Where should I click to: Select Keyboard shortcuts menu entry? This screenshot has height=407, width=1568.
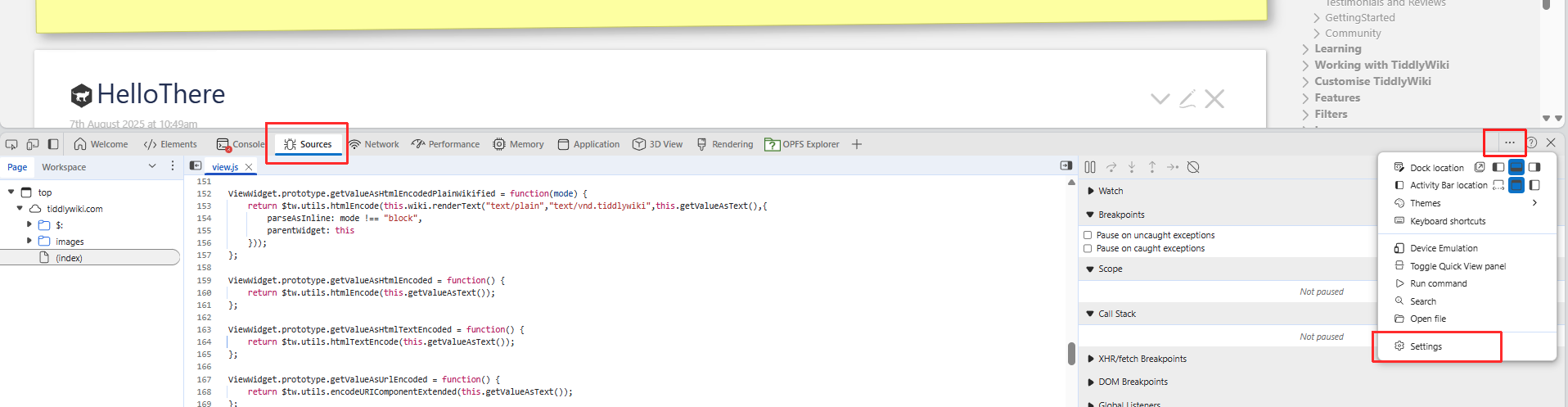click(x=1447, y=221)
